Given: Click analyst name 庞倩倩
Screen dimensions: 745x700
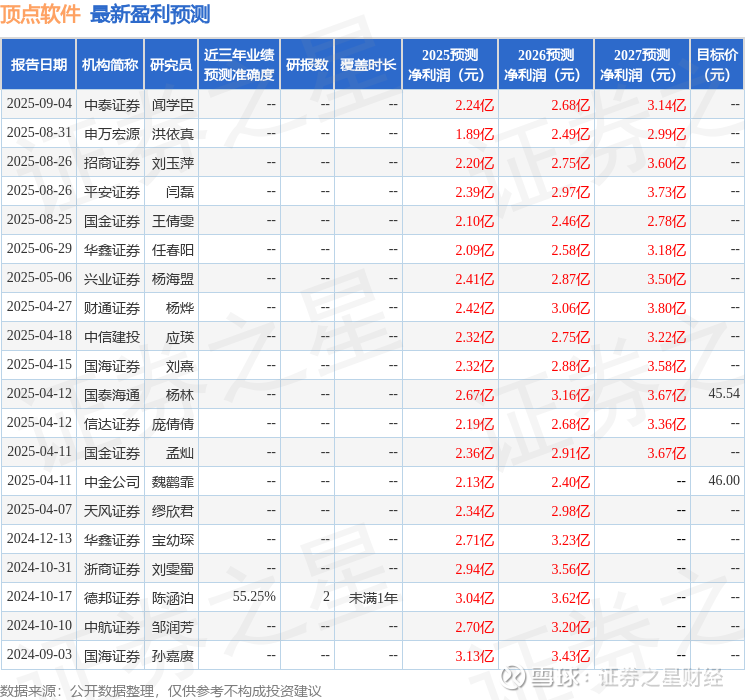Looking at the screenshot, I should (173, 424).
